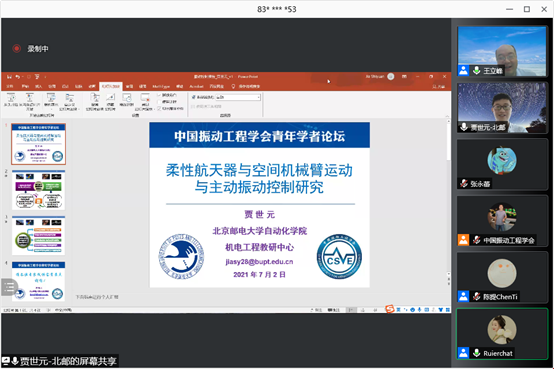This screenshot has width=554, height=369.
Task: Select the second slide thumbnail in panel
Action: (x=39, y=190)
